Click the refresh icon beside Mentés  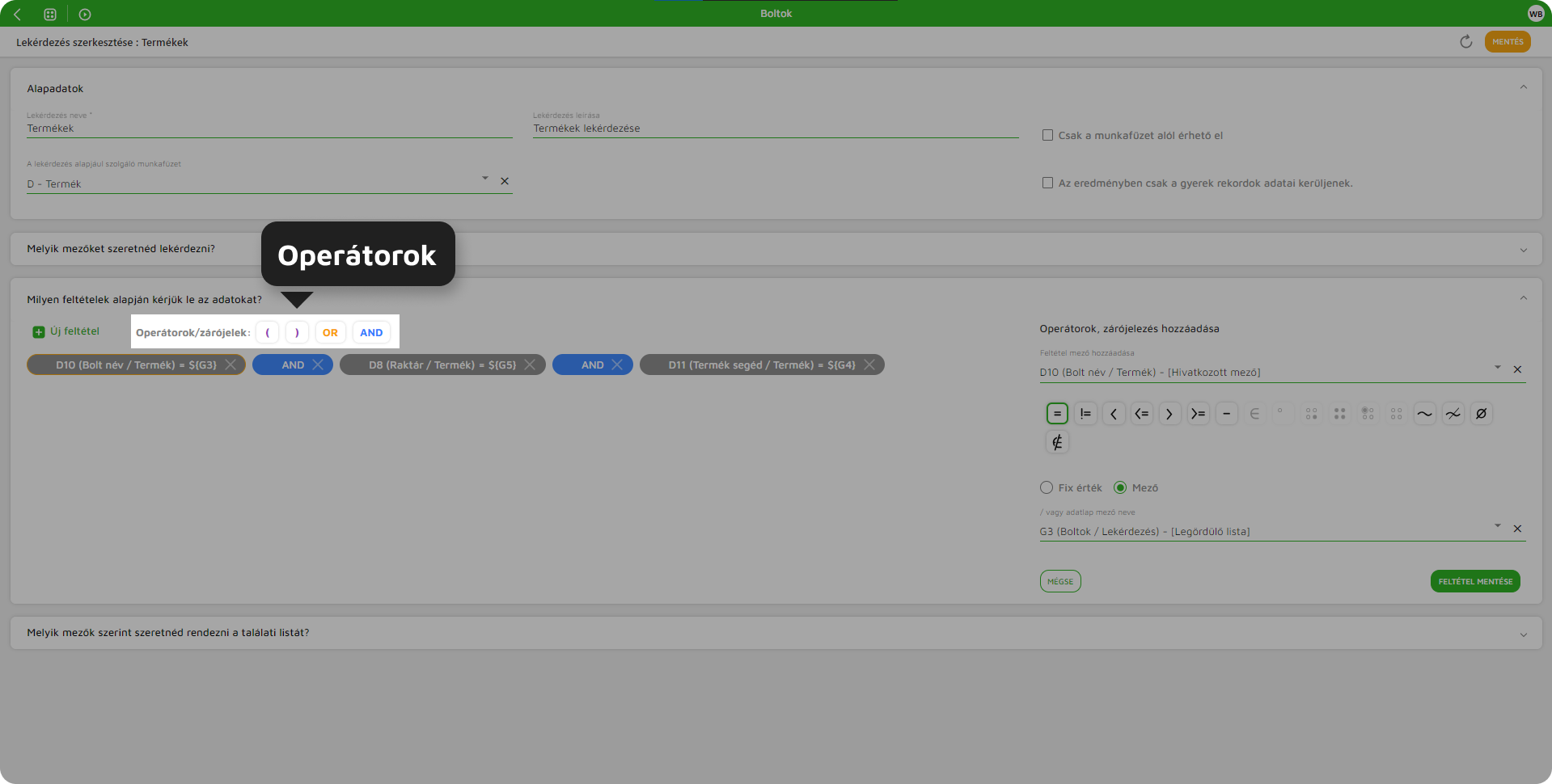pos(1465,42)
